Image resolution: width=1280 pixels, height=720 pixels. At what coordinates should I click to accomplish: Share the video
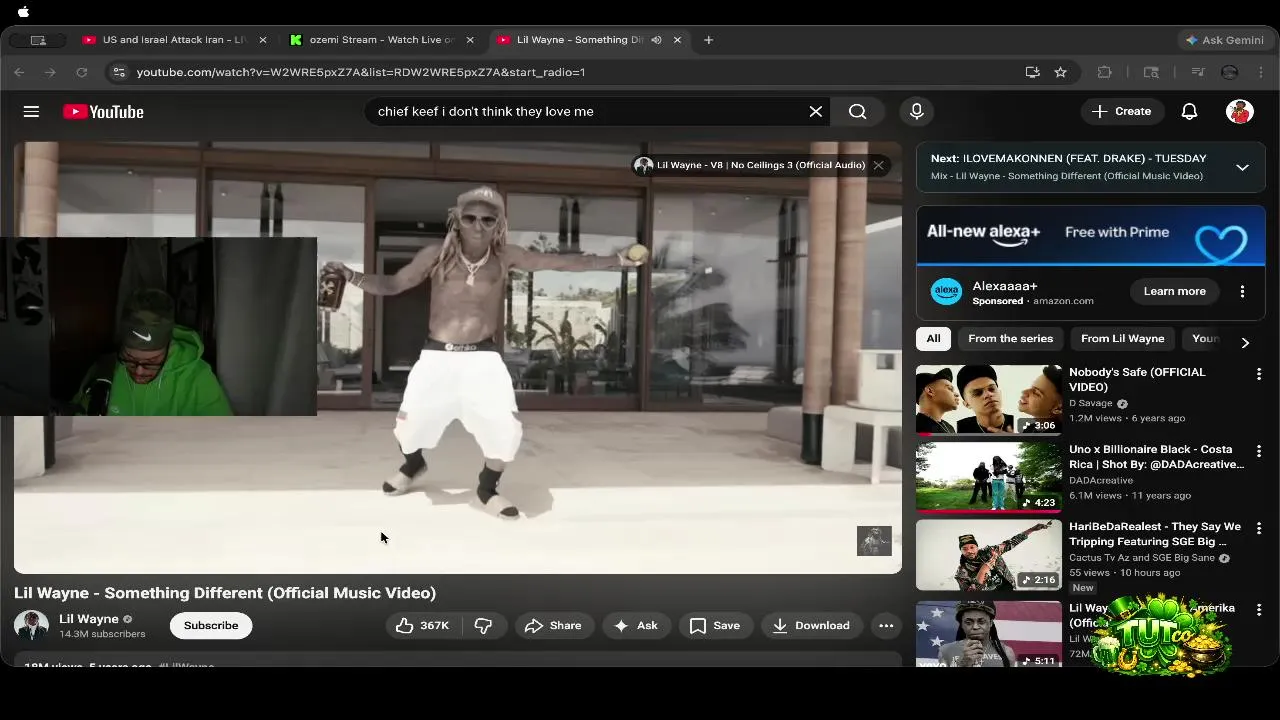553,625
